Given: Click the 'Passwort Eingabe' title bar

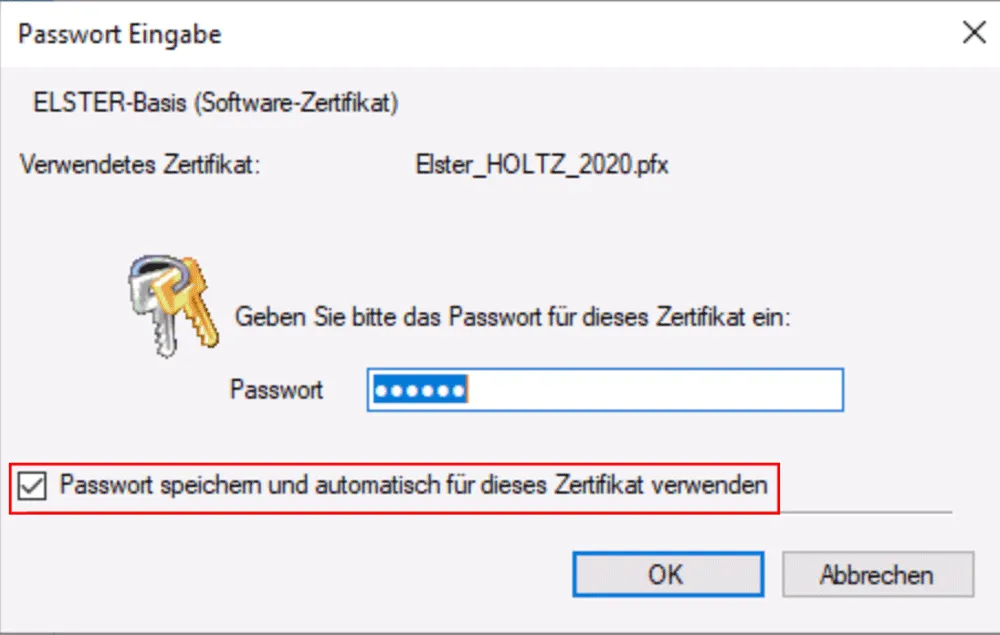Looking at the screenshot, I should click(119, 33).
